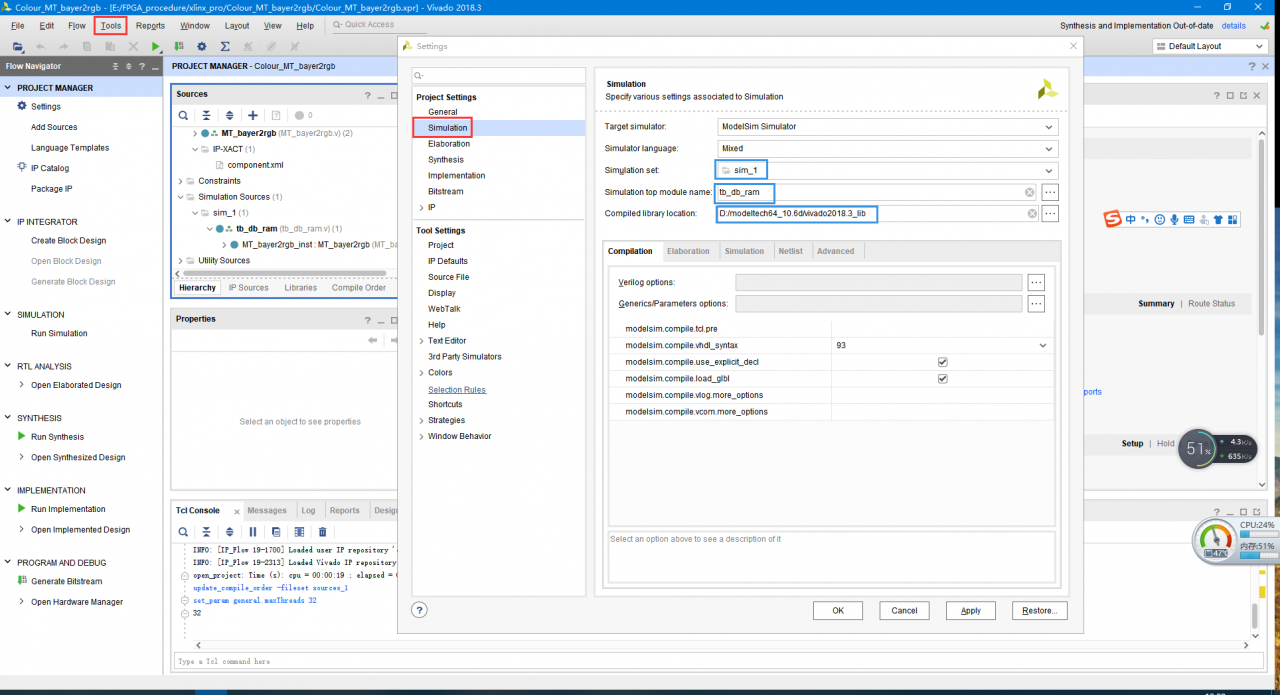
Task: Click OK in Settings dialog
Action: (x=838, y=611)
